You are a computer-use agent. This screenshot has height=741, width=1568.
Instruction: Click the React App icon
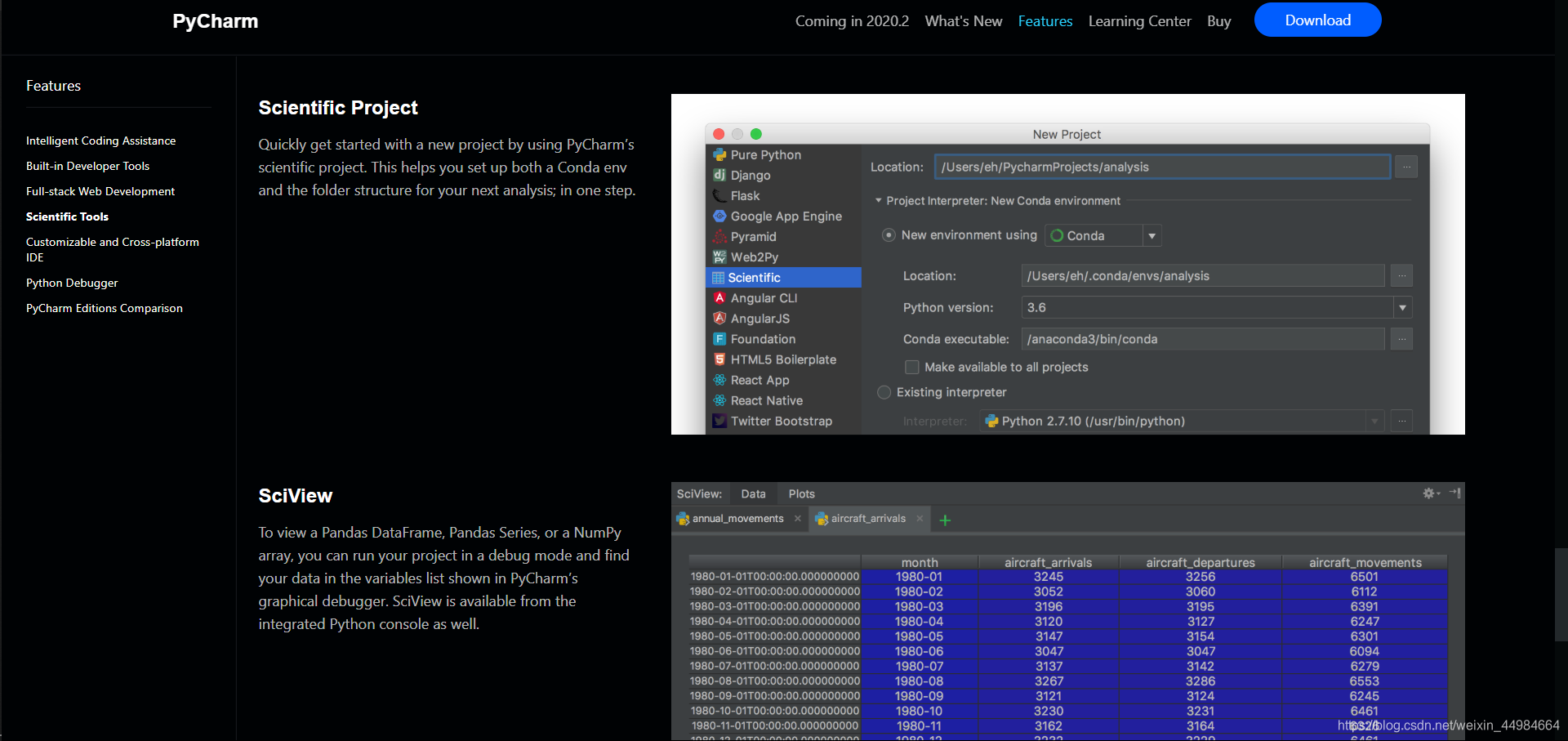[719, 380]
